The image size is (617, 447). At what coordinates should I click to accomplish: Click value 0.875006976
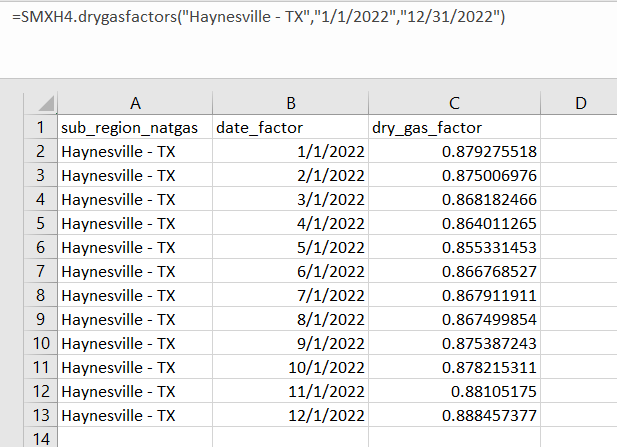click(x=454, y=175)
